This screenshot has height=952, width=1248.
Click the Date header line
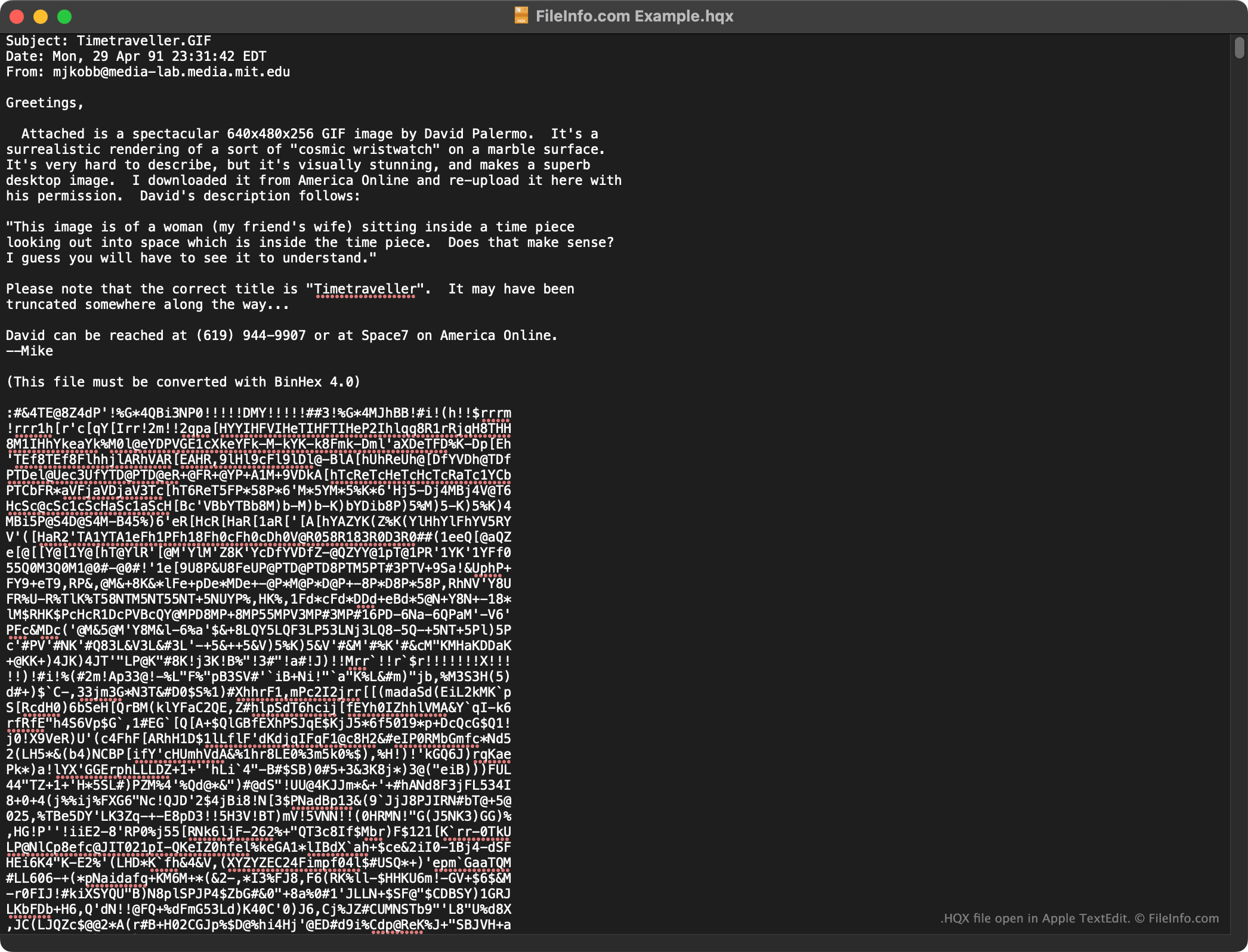click(x=136, y=56)
